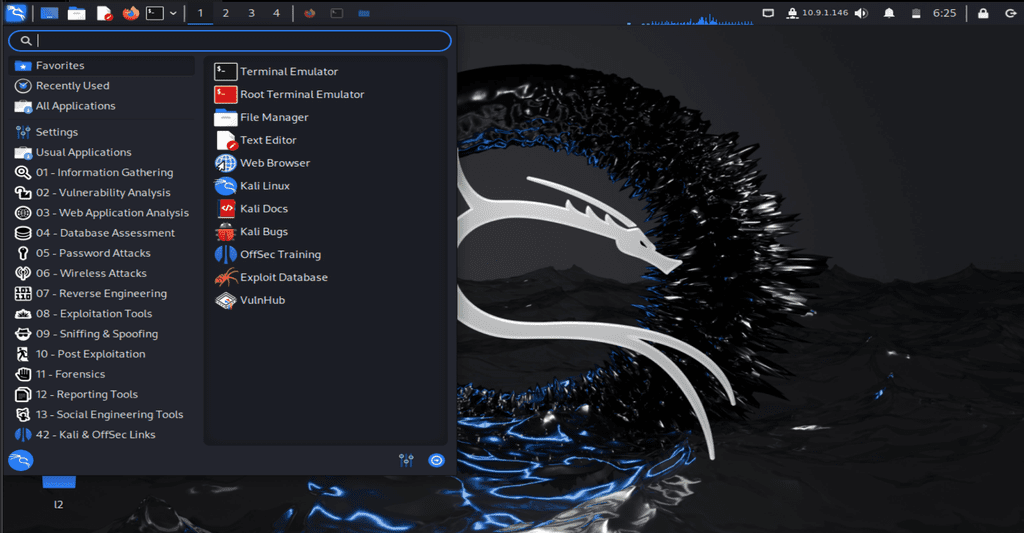Viewport: 1024px width, 533px height.
Task: Open Kali Bugs entry
Action: 327,232
